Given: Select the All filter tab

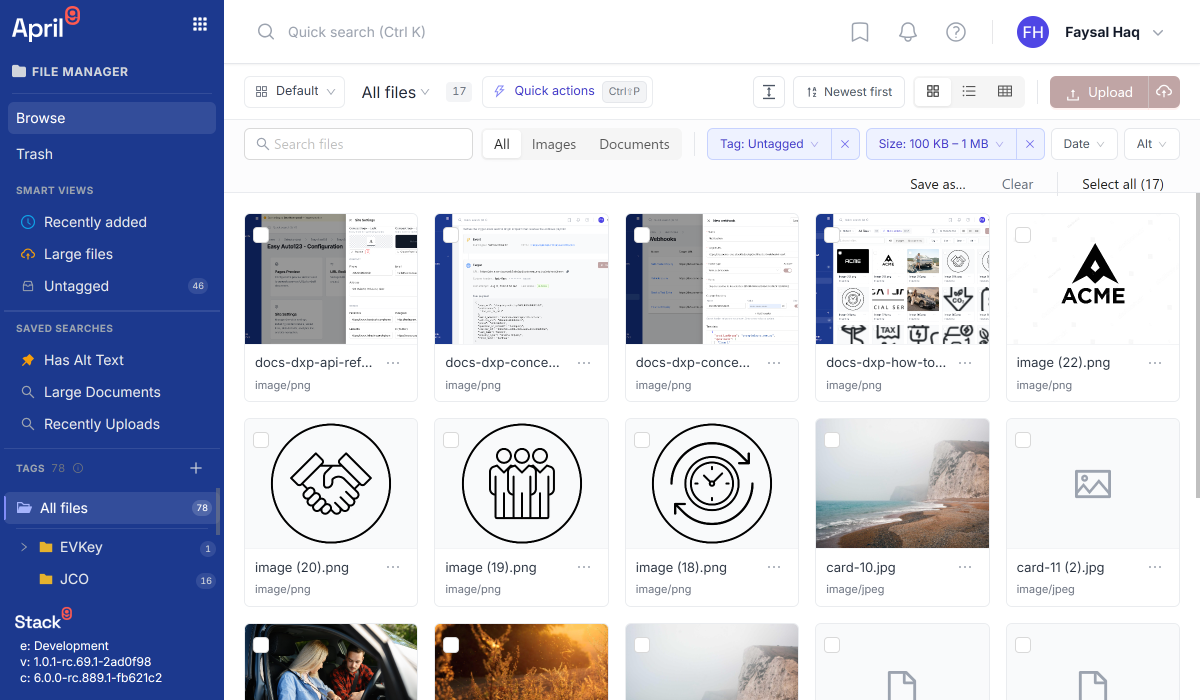Looking at the screenshot, I should point(502,144).
